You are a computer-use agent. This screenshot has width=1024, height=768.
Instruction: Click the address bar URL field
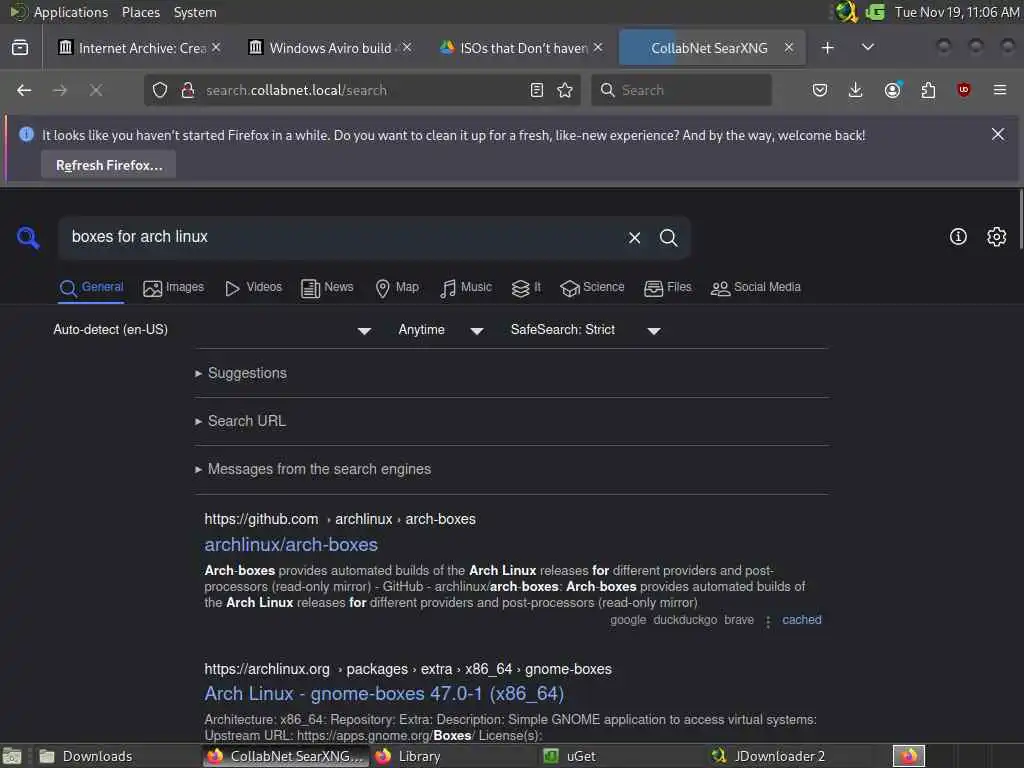point(362,90)
